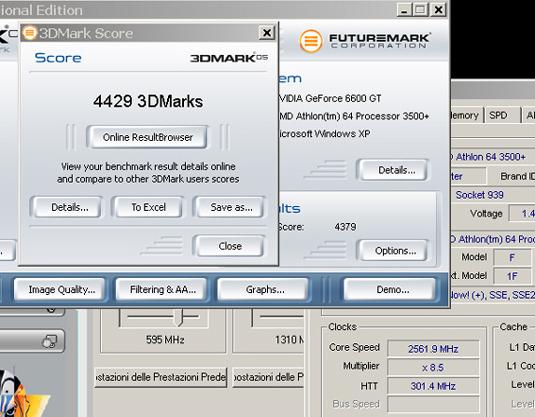This screenshot has width=535, height=417.
Task: Select Socket 939 text in CPU-Z
Action: pyautogui.click(x=479, y=195)
